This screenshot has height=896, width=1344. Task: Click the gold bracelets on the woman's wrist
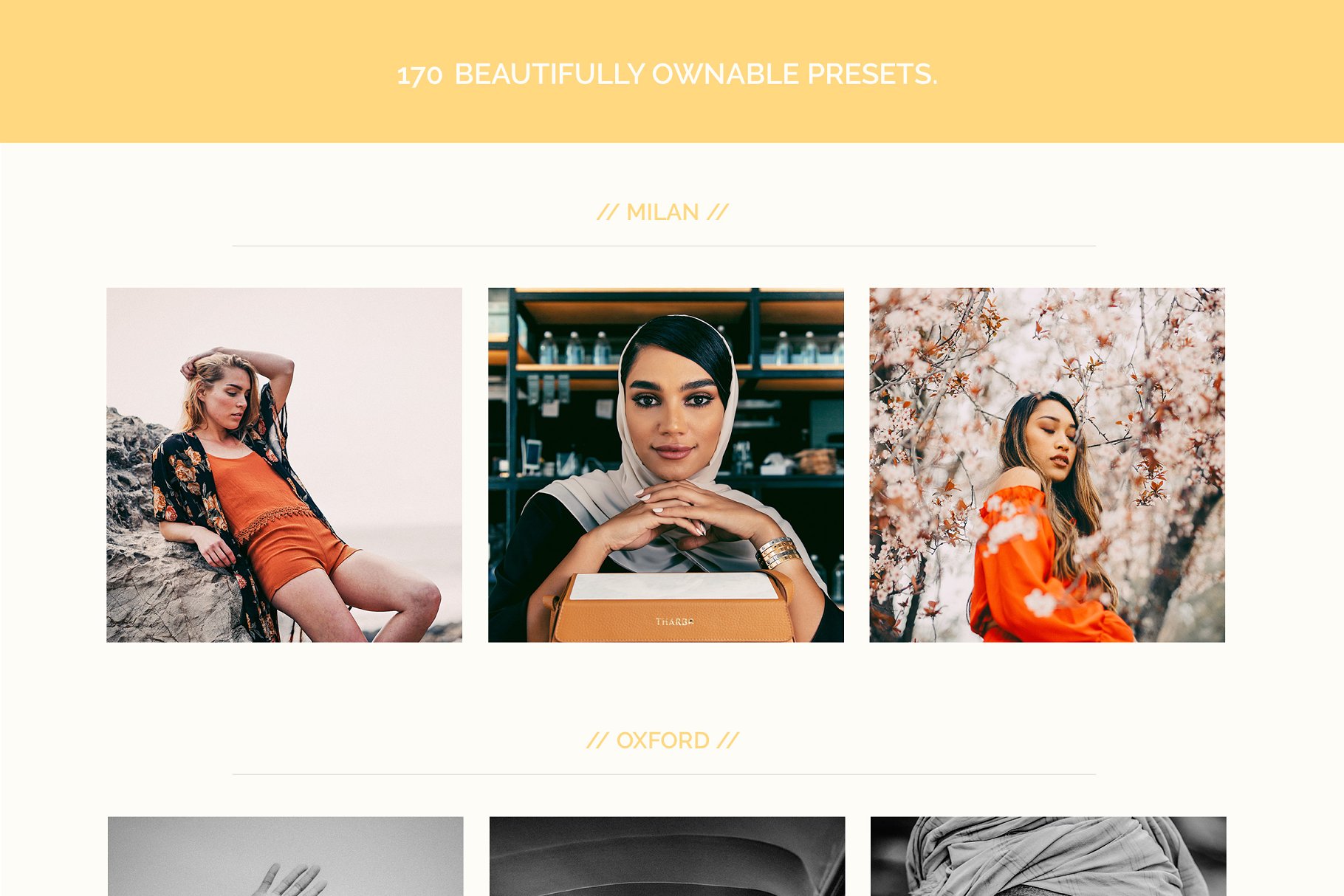(778, 553)
